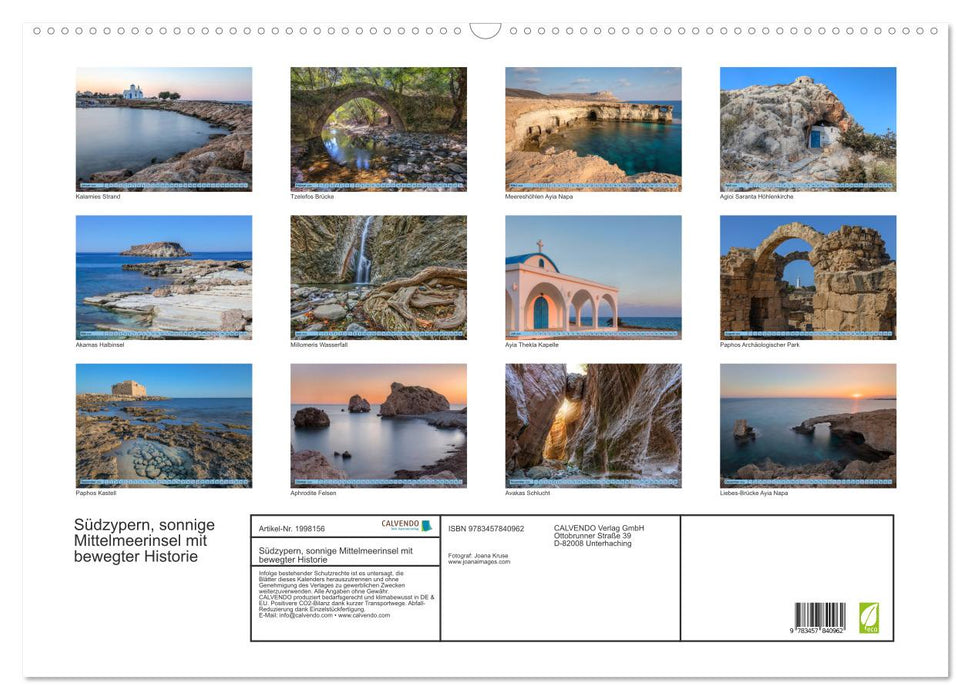Click the Artikel-Nr. 1998156 label
This screenshot has height=700, width=971.
pyautogui.click(x=292, y=528)
